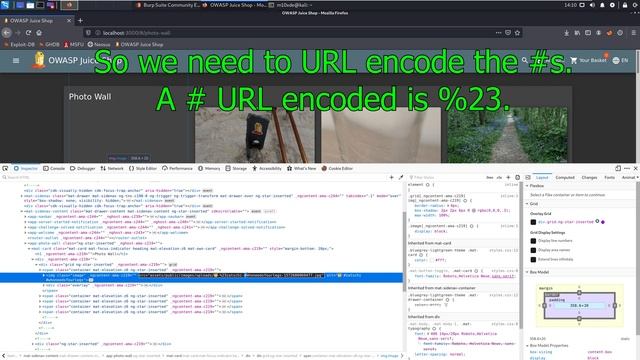Open the Network devtools tab
Viewport: 640px width, 360px height.
click(112, 168)
